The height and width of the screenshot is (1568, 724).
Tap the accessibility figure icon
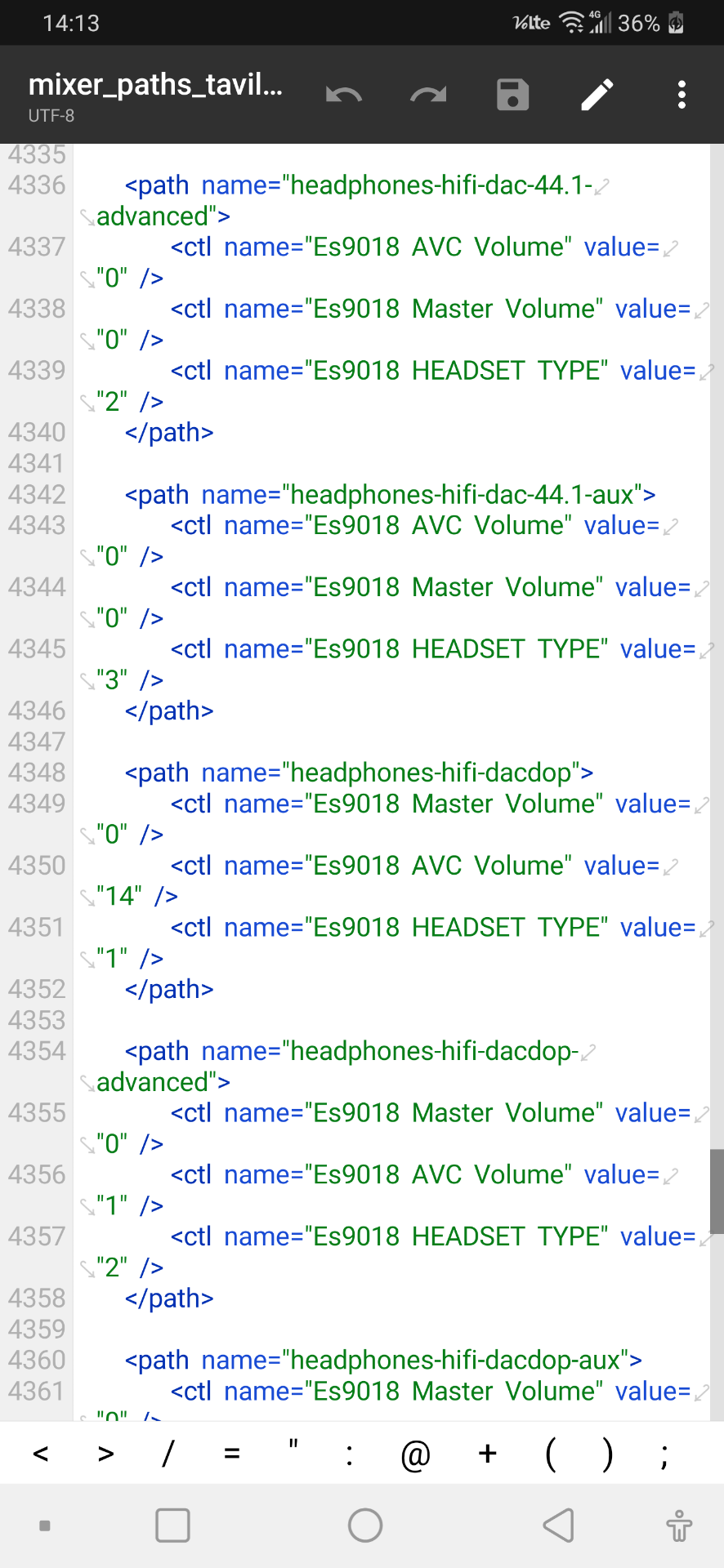click(678, 1525)
